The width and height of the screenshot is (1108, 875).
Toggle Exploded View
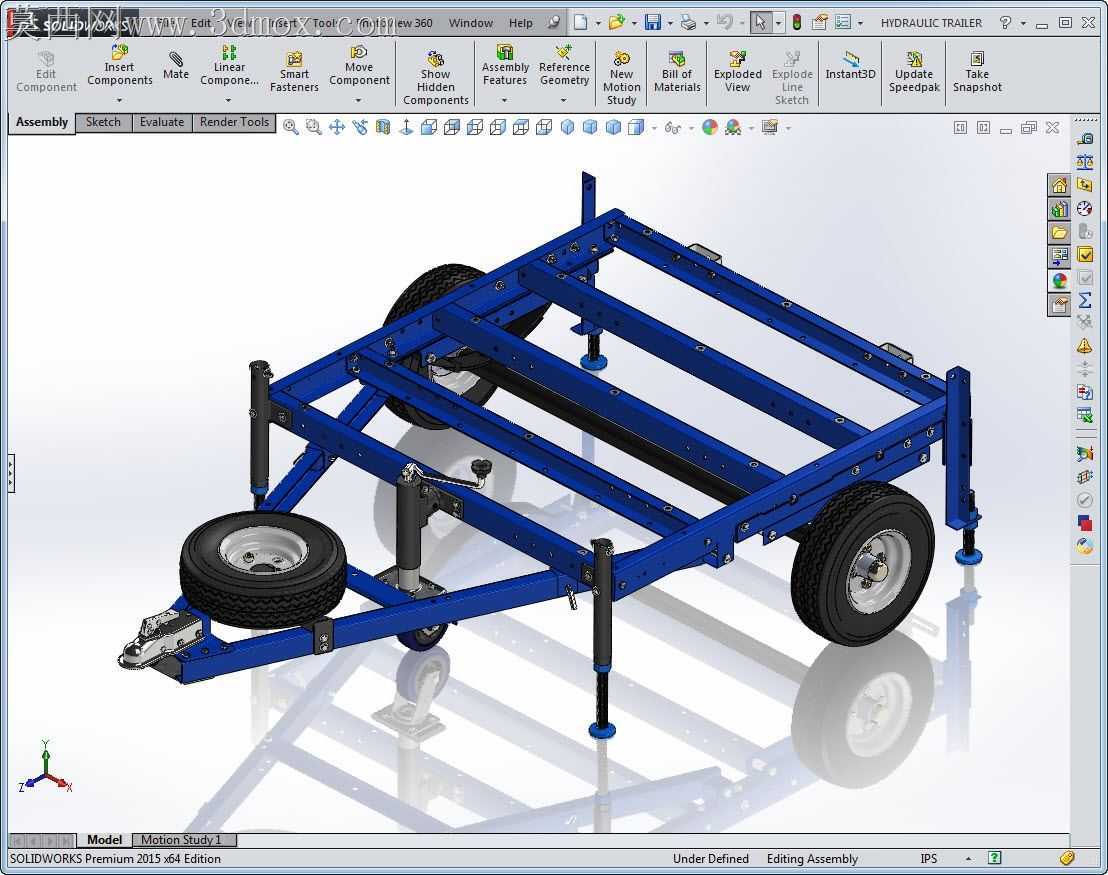click(737, 71)
